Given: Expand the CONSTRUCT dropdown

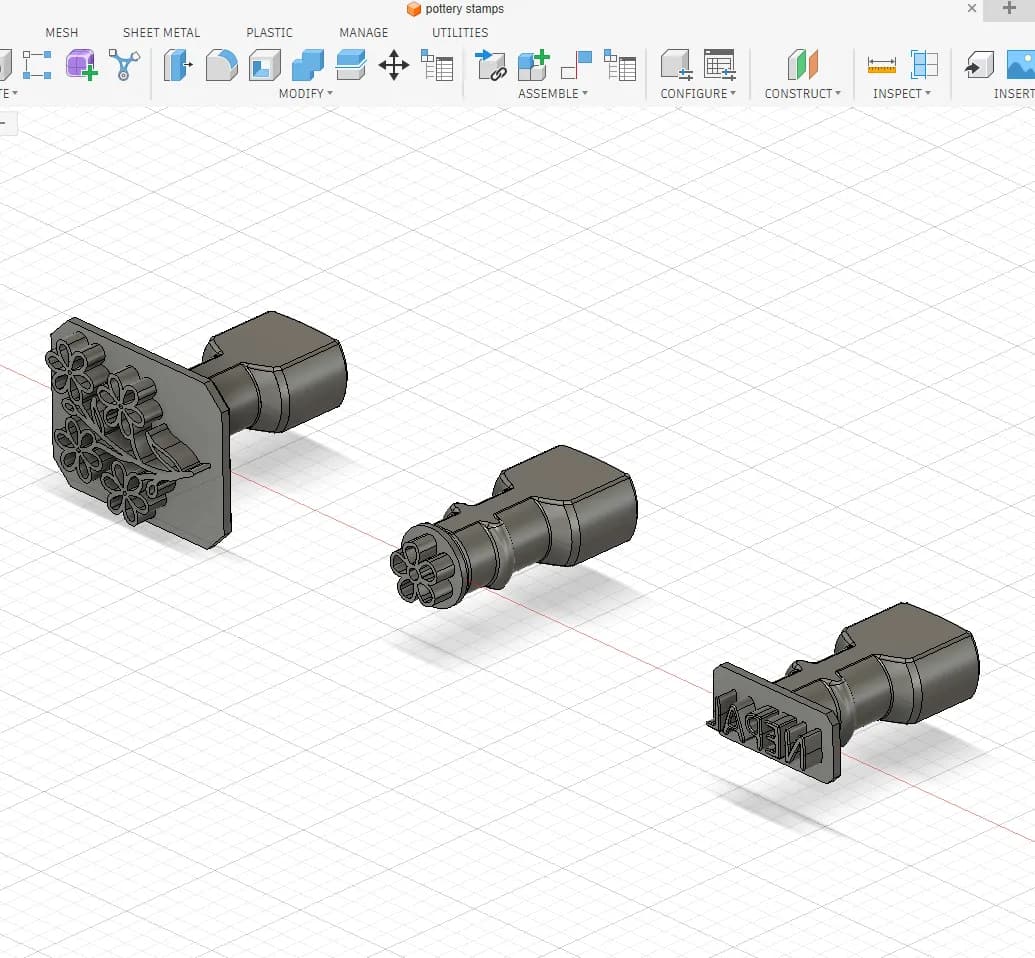Looking at the screenshot, I should pos(803,94).
